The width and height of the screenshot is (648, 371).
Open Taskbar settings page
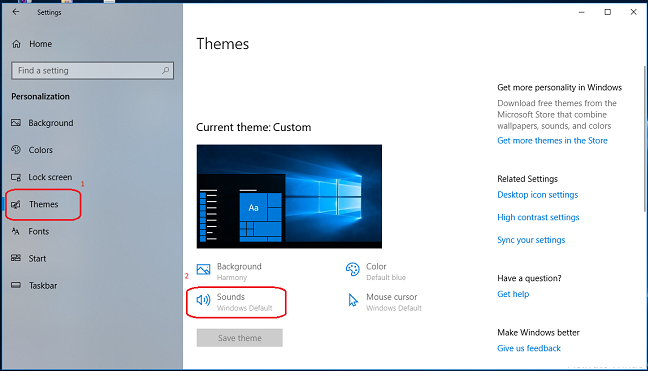(x=43, y=285)
